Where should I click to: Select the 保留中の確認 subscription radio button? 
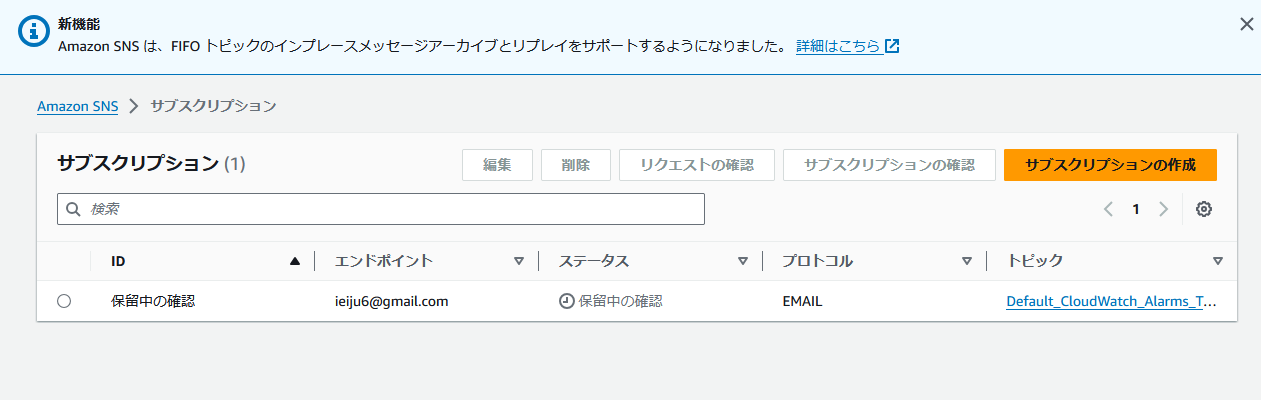point(64,301)
